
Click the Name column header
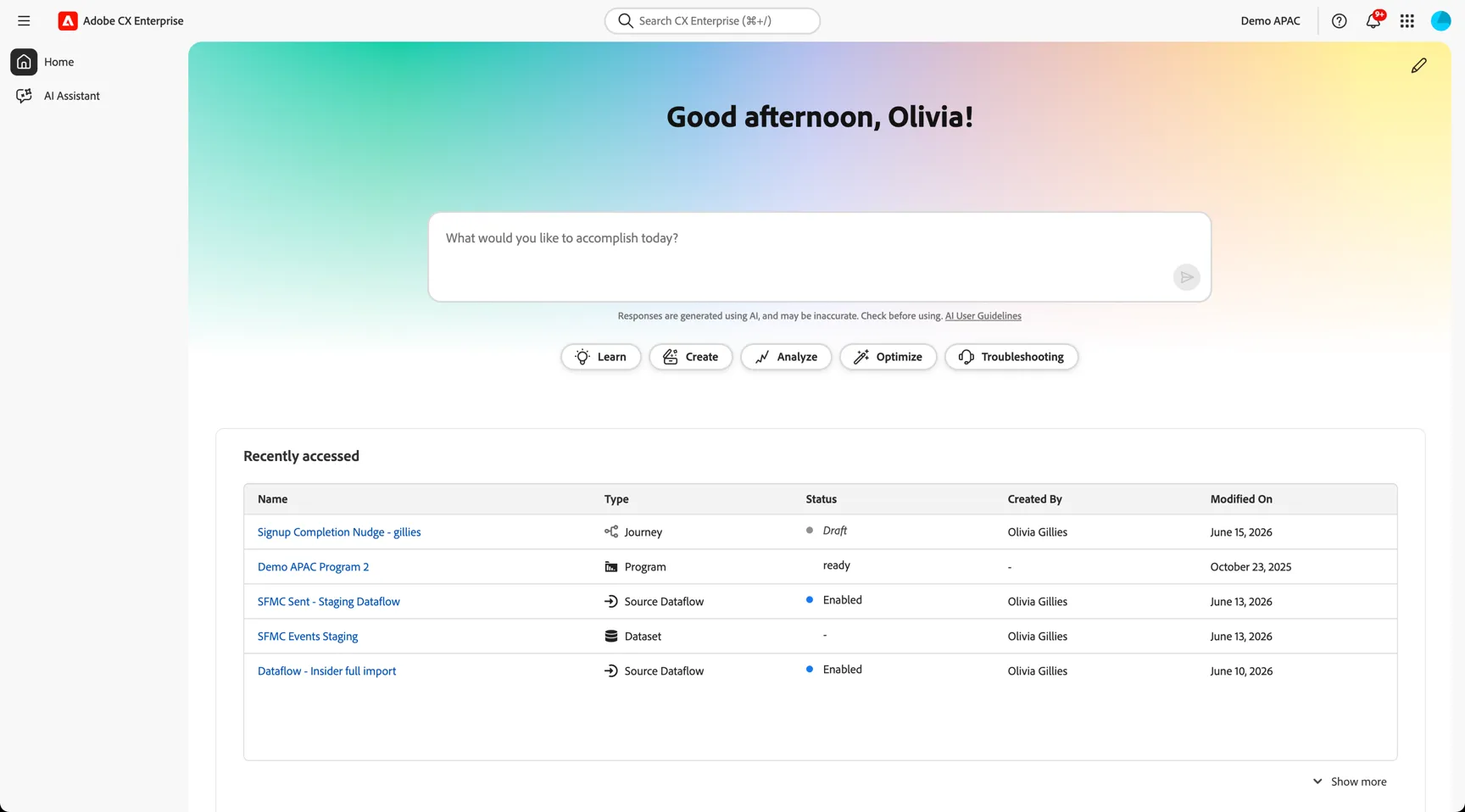(272, 499)
